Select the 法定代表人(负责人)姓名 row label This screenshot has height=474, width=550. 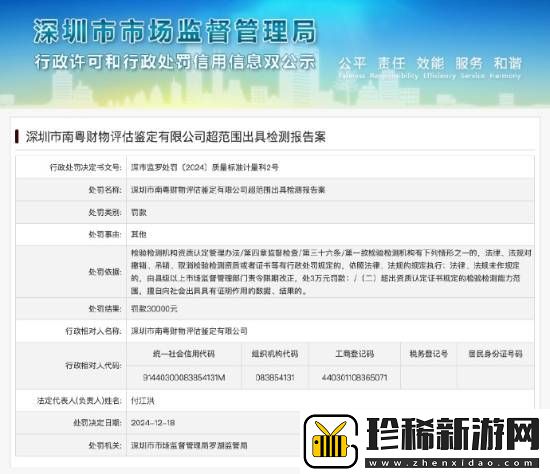tap(79, 401)
